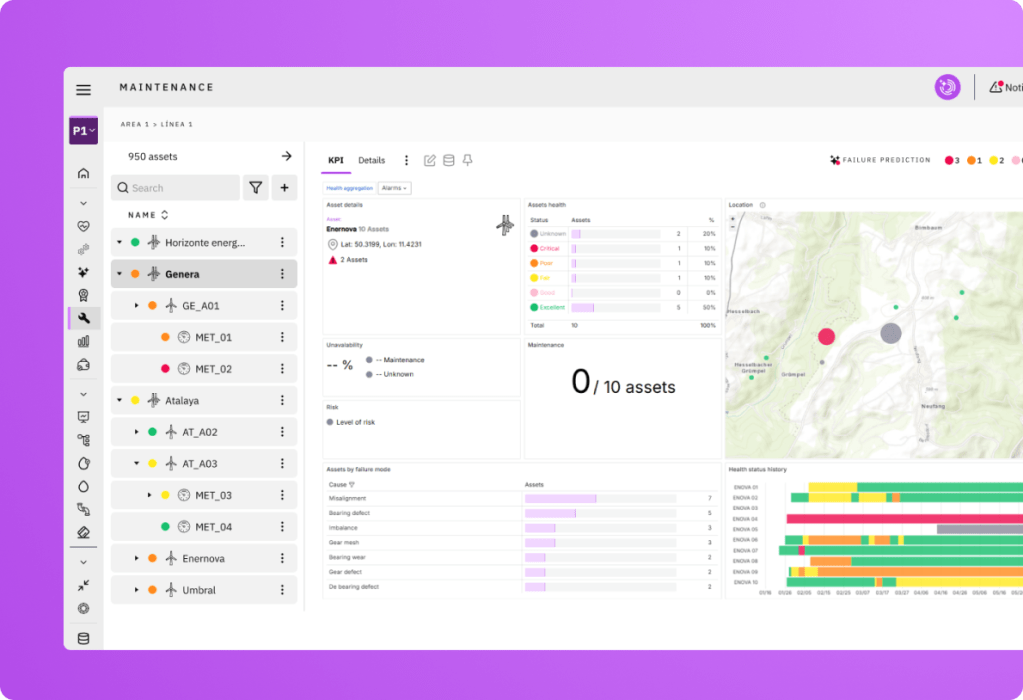The height and width of the screenshot is (700, 1023).
Task: Click the arrow icon next to 950 assets
Action: [x=286, y=156]
